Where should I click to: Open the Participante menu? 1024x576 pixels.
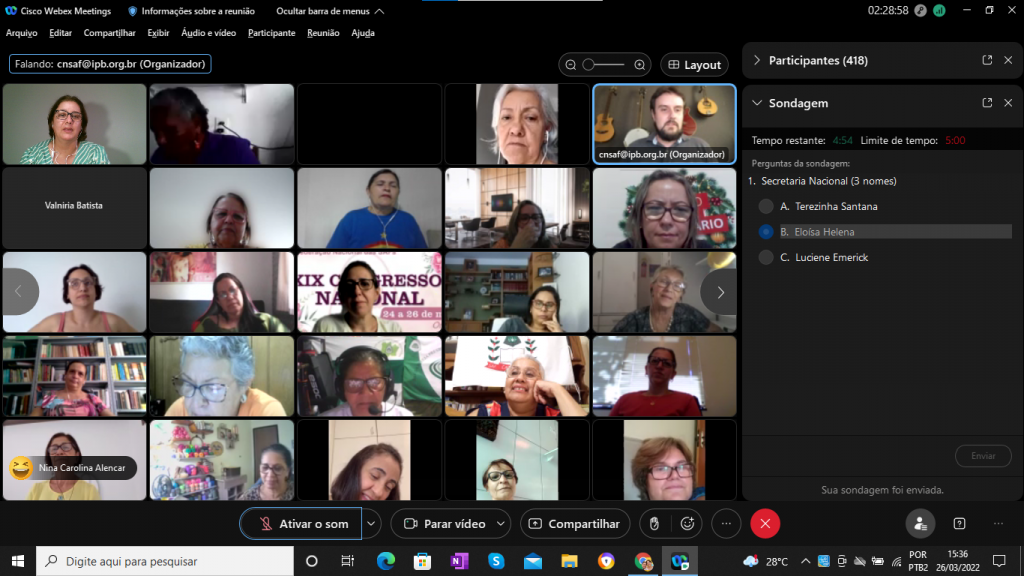pyautogui.click(x=271, y=33)
